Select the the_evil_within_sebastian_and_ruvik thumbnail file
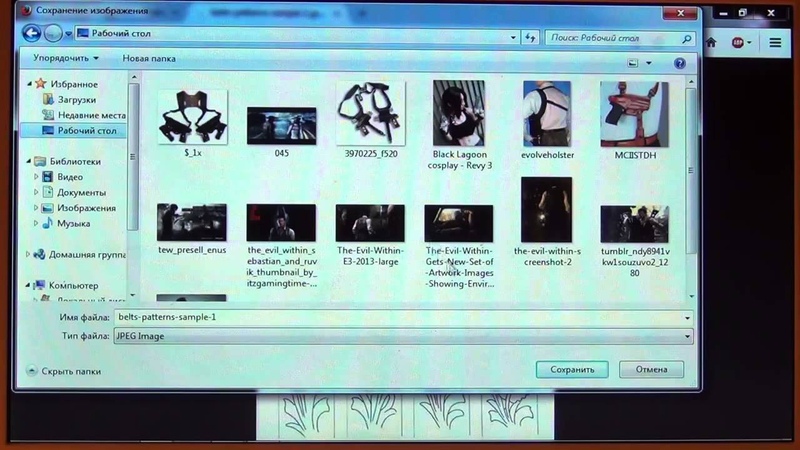Viewport: 800px width, 450px height. [x=281, y=223]
